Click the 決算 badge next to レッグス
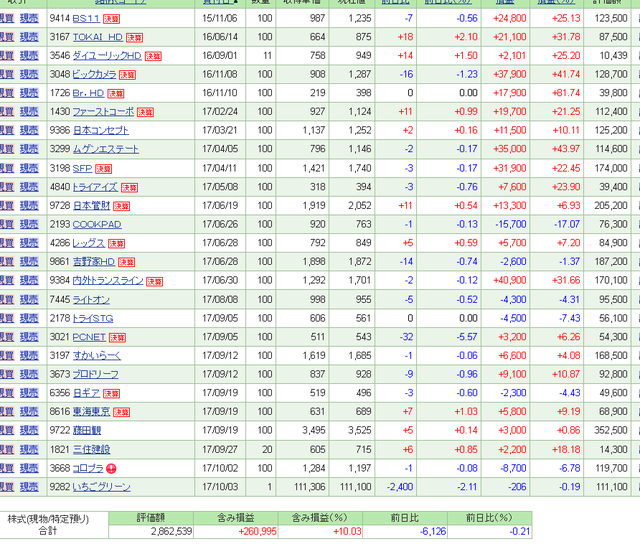 pos(116,244)
